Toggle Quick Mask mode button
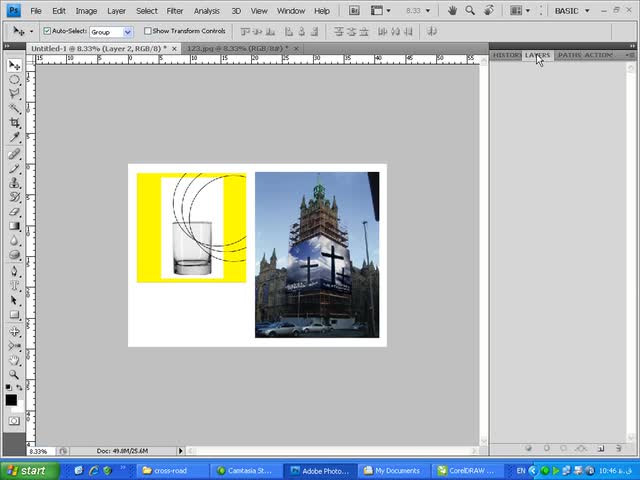This screenshot has width=640, height=480. 14,421
